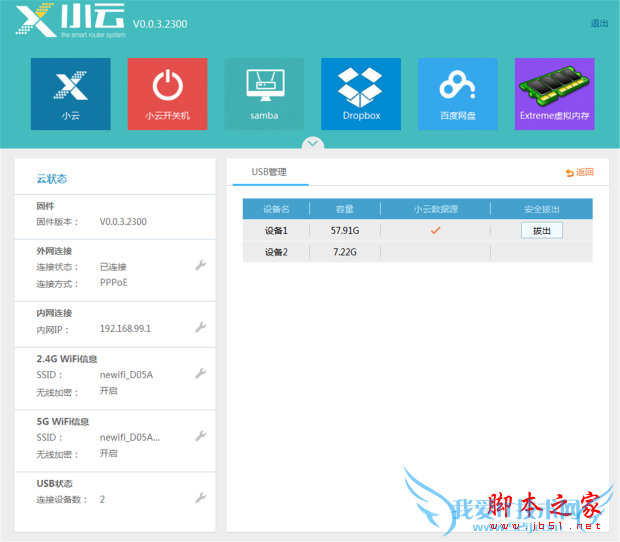Click the 小云数据源 checkmark for 设备1
Image resolution: width=620 pixels, height=542 pixels.
435,230
